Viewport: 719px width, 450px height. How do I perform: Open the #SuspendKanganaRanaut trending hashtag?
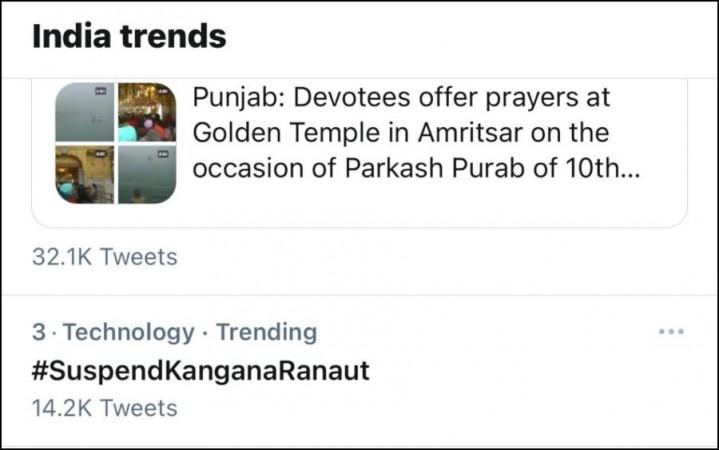point(200,371)
